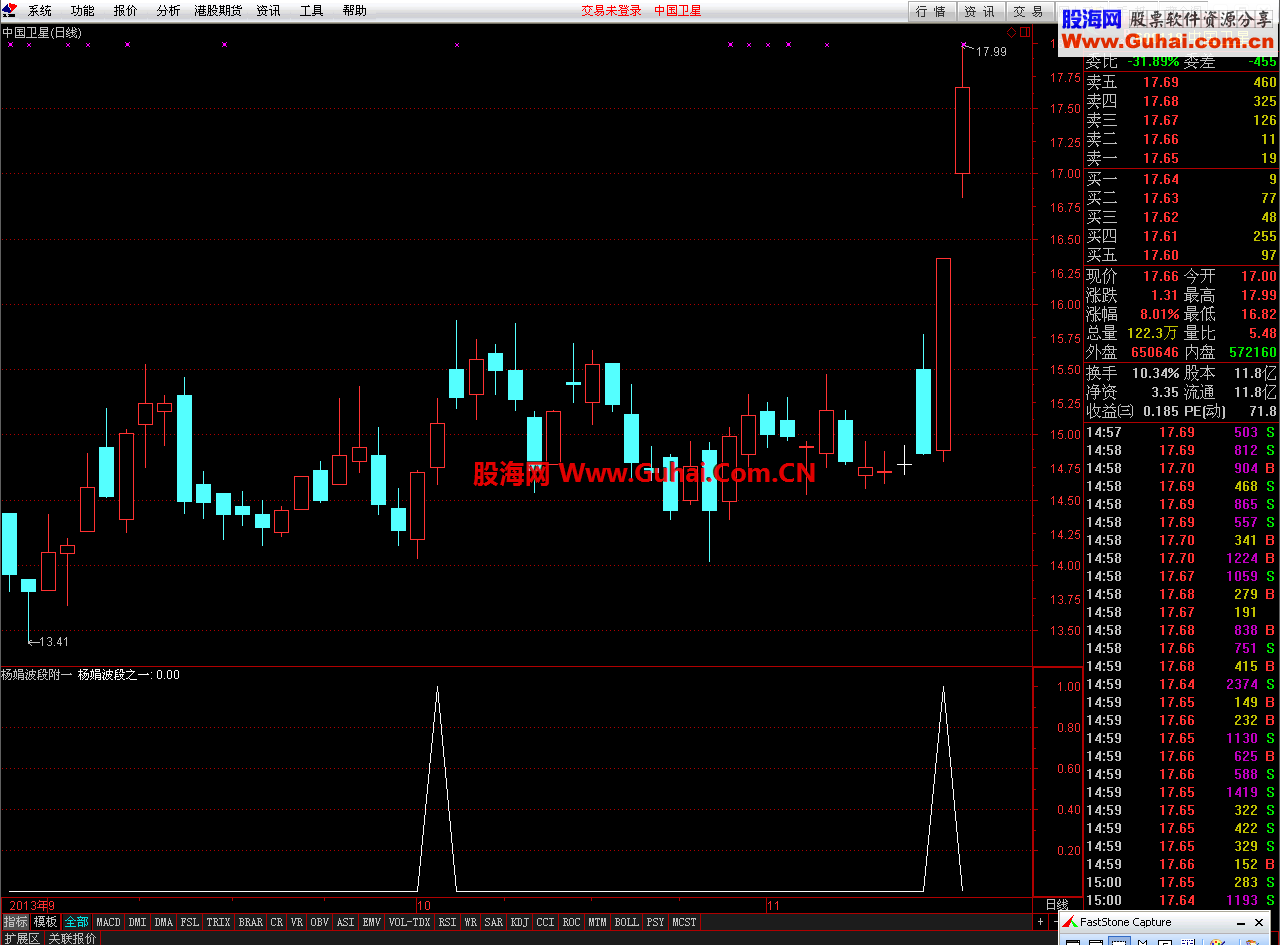Viewport: 1280px width, 945px height.
Task: Open the 分析 menu
Action: click(169, 11)
